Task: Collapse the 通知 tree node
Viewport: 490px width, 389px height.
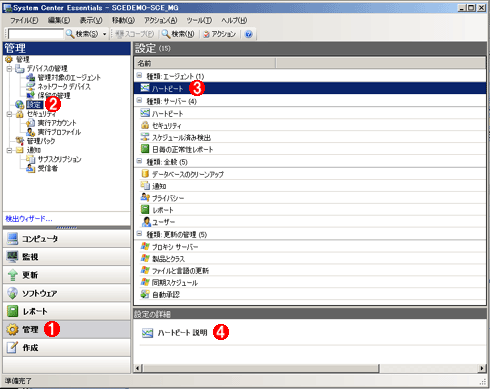Action: coord(9,150)
